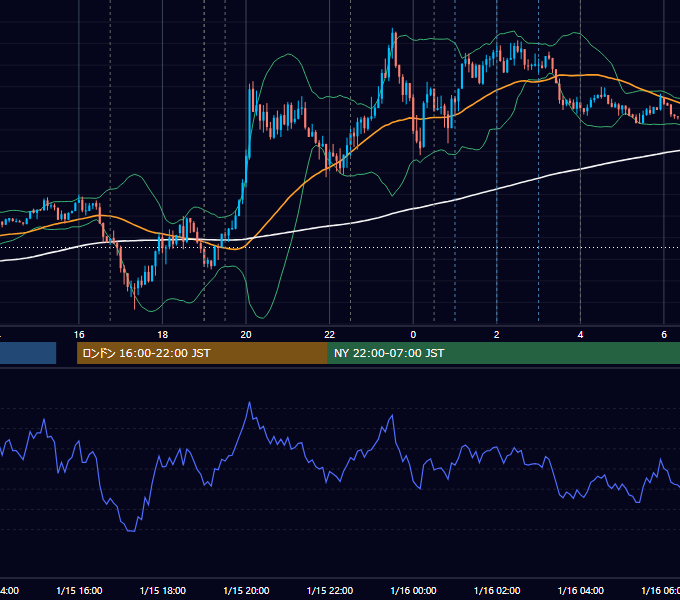Click the 4 hour label on price chart axis
The height and width of the screenshot is (600, 680).
(580, 335)
